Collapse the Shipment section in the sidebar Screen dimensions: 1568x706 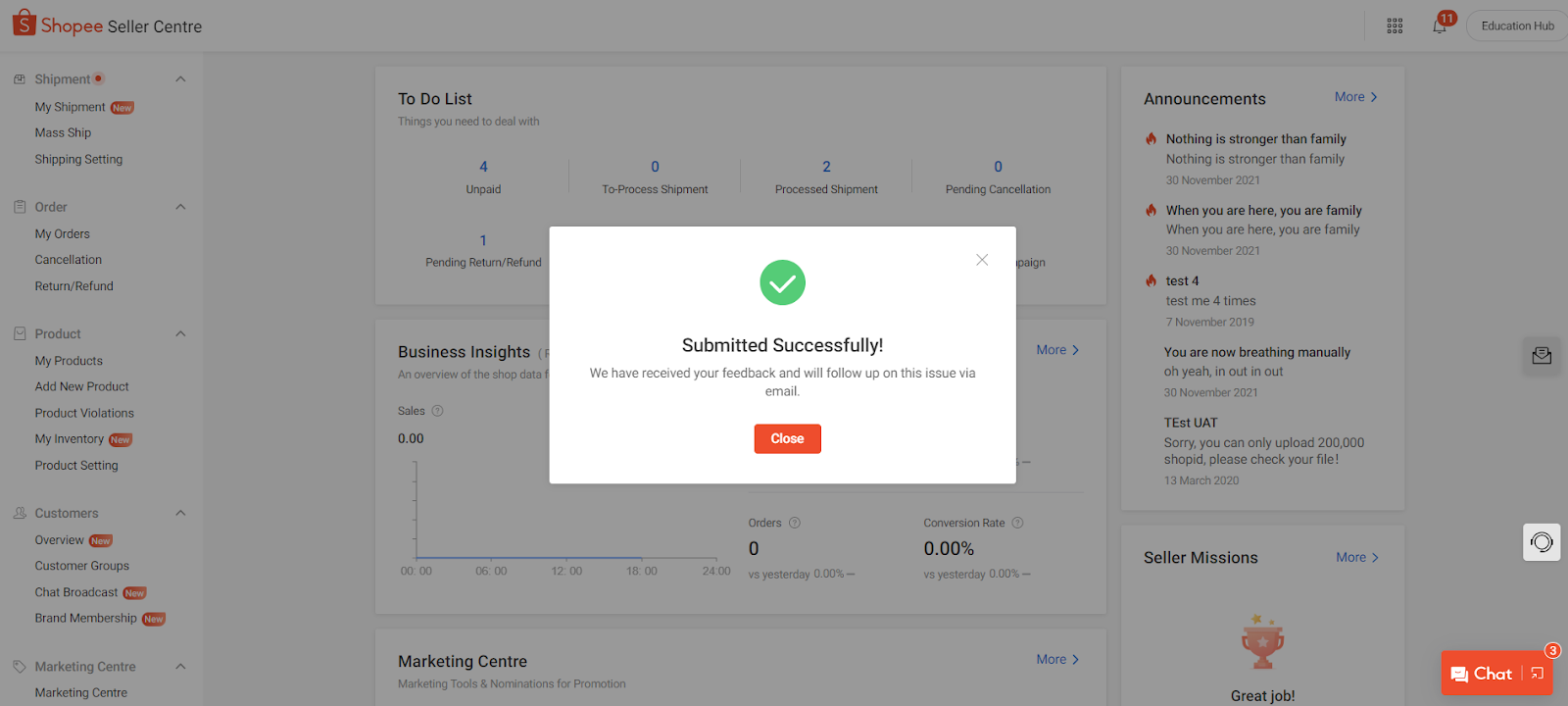[x=179, y=78]
